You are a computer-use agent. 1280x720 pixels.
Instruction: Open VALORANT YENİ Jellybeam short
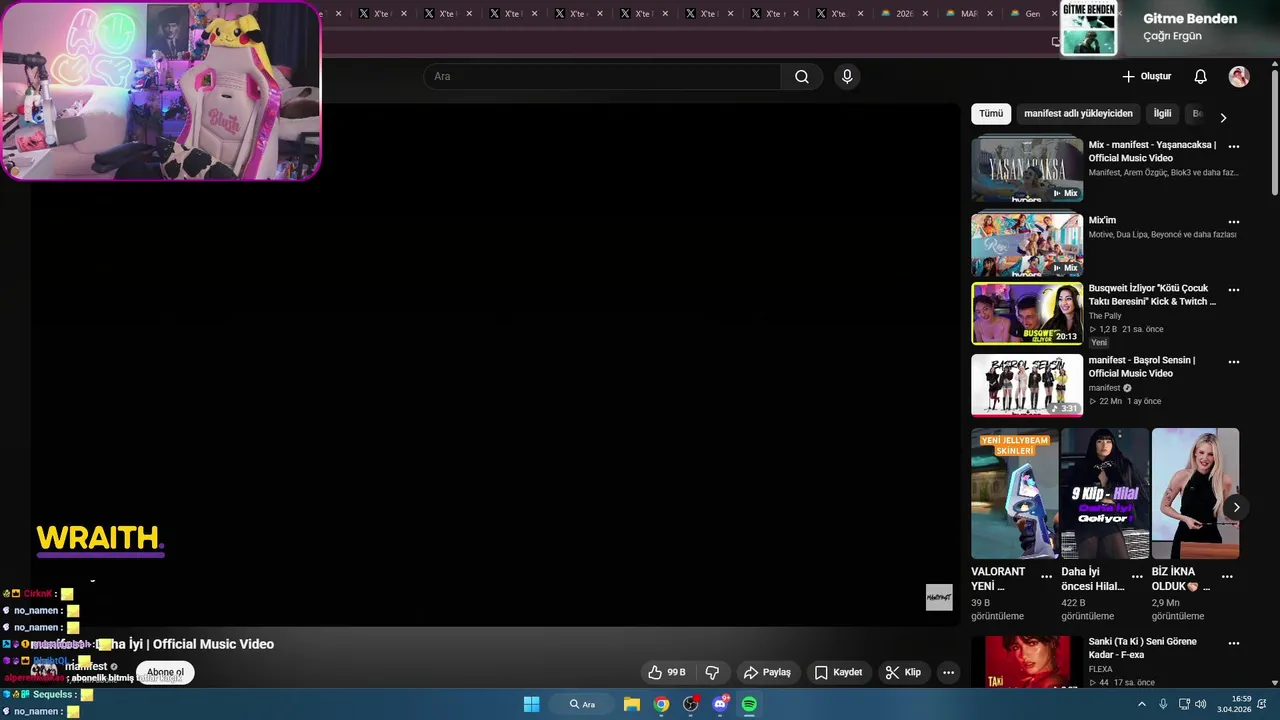click(x=1014, y=493)
